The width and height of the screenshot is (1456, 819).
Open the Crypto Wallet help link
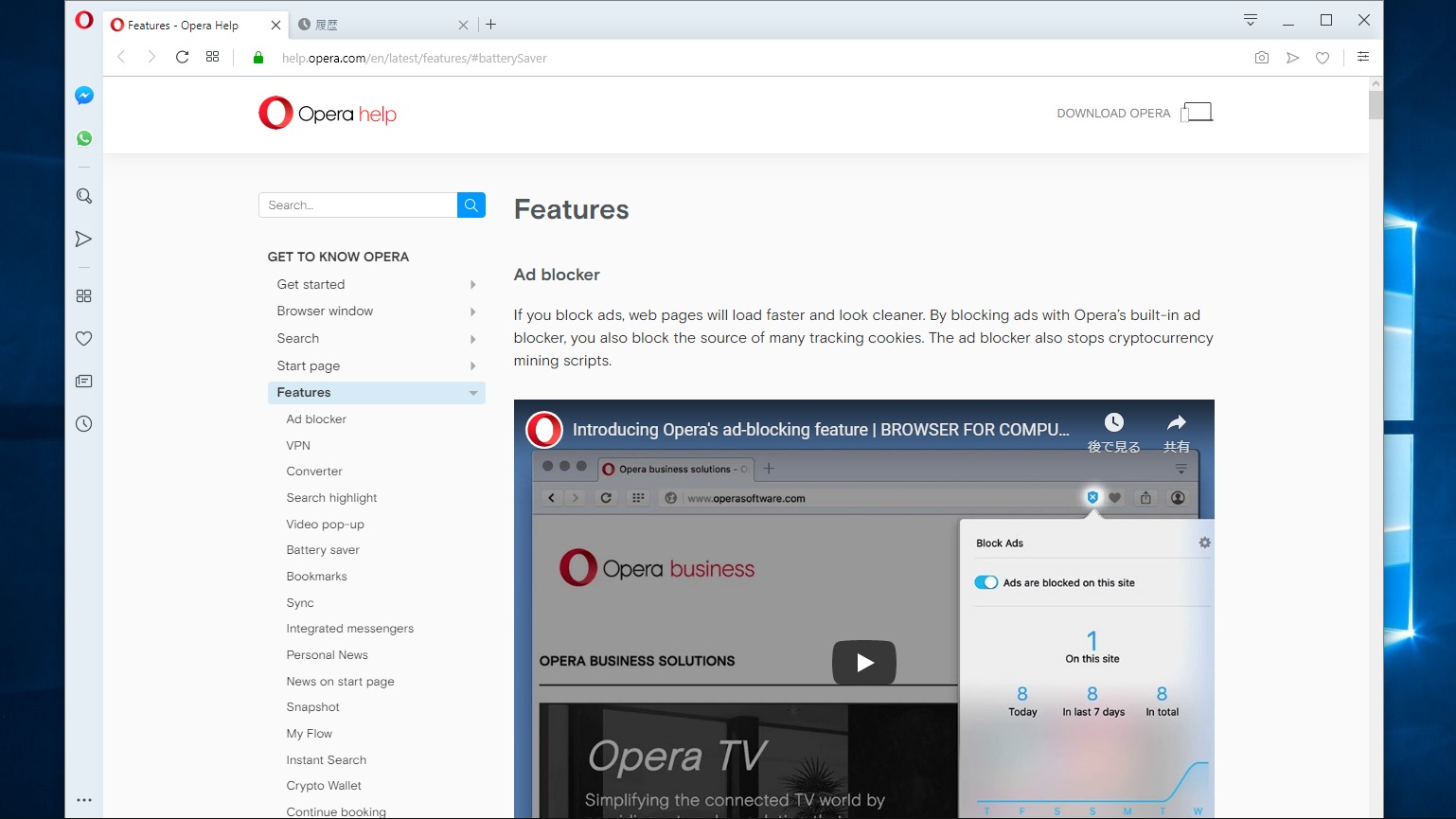(x=324, y=786)
